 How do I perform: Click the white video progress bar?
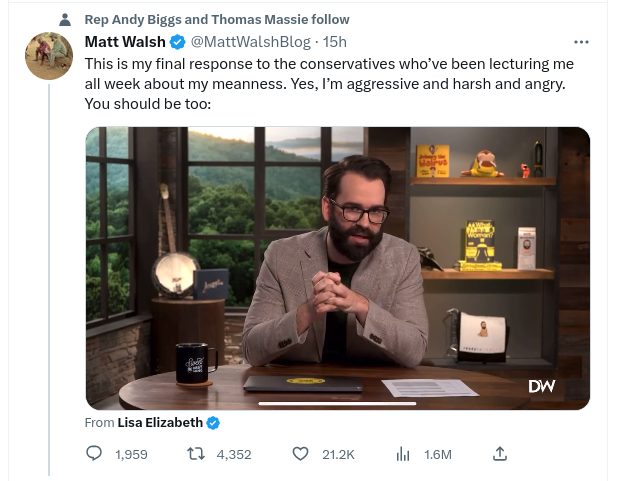(337, 403)
